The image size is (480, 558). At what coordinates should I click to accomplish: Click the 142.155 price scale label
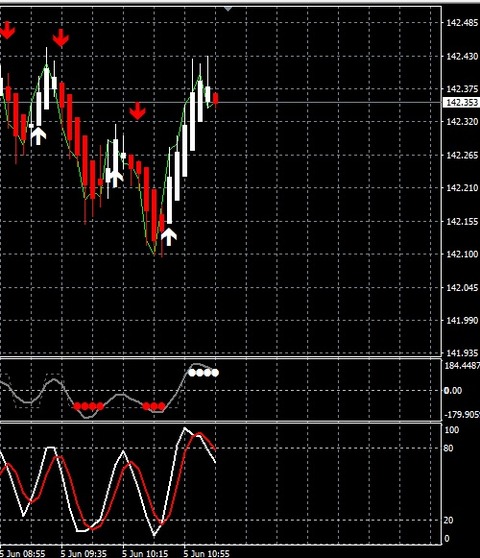(462, 221)
